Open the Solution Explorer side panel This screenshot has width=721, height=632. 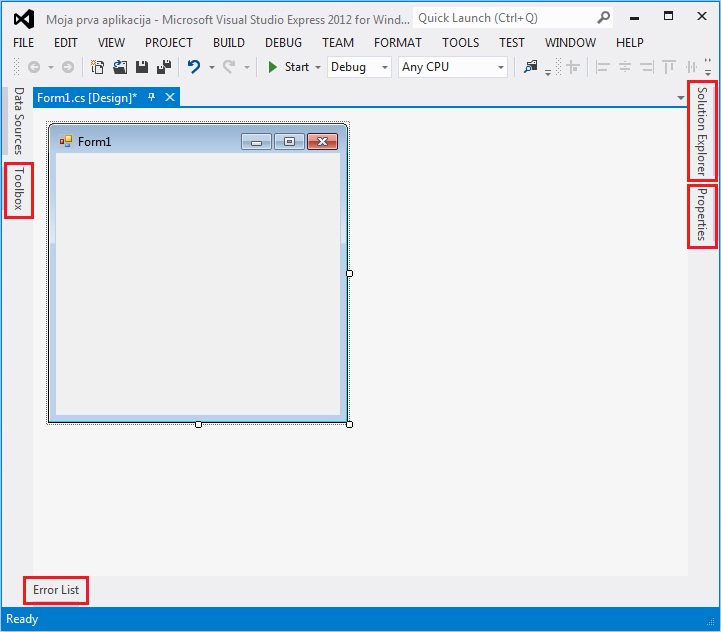[702, 131]
